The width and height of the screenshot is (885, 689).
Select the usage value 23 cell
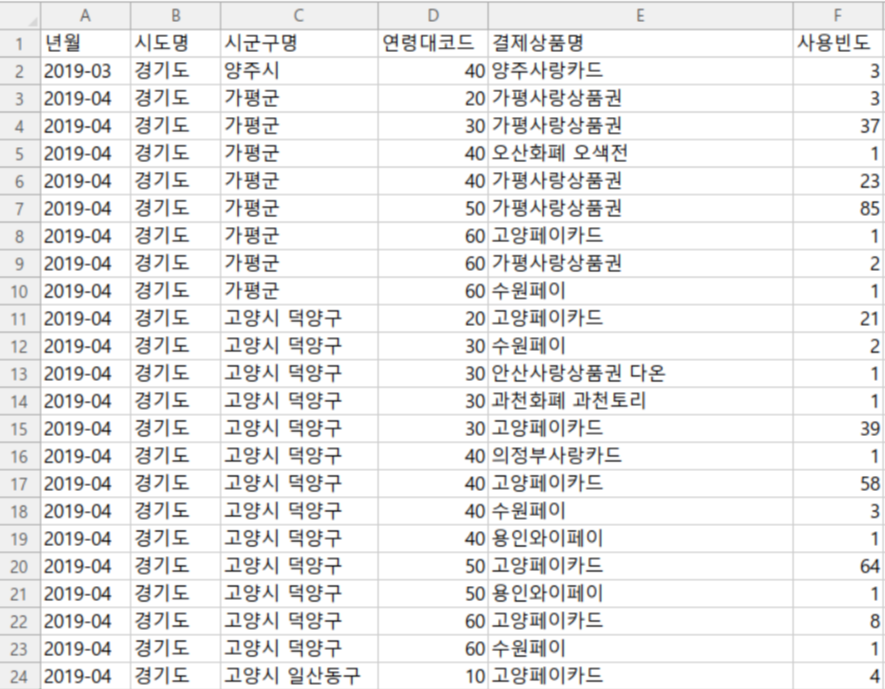click(838, 181)
